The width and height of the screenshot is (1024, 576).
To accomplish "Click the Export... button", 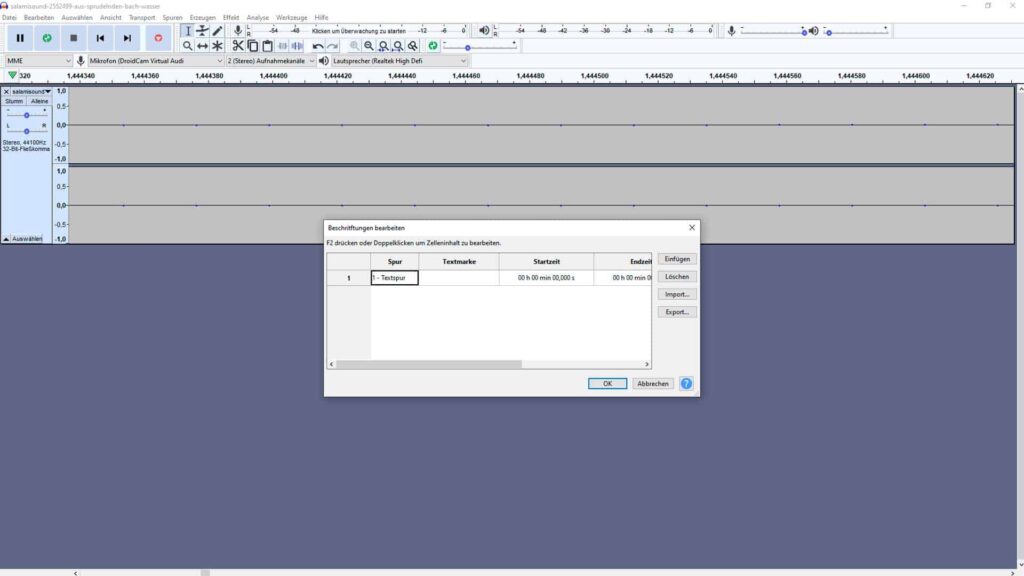I will (x=677, y=312).
